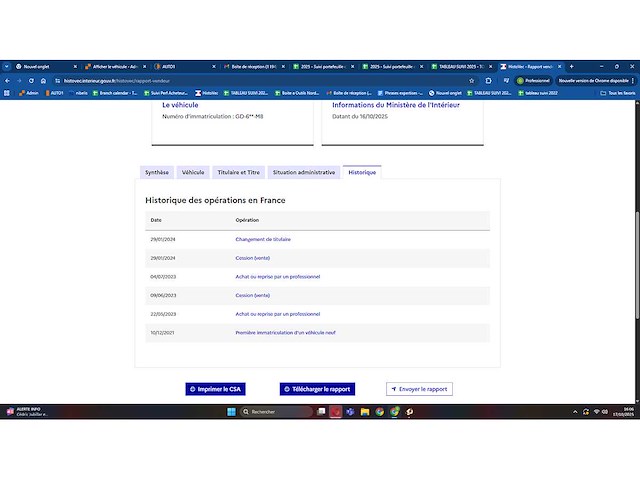Open File Explorer from the taskbar
Viewport: 640px width, 480px height.
tap(365, 411)
